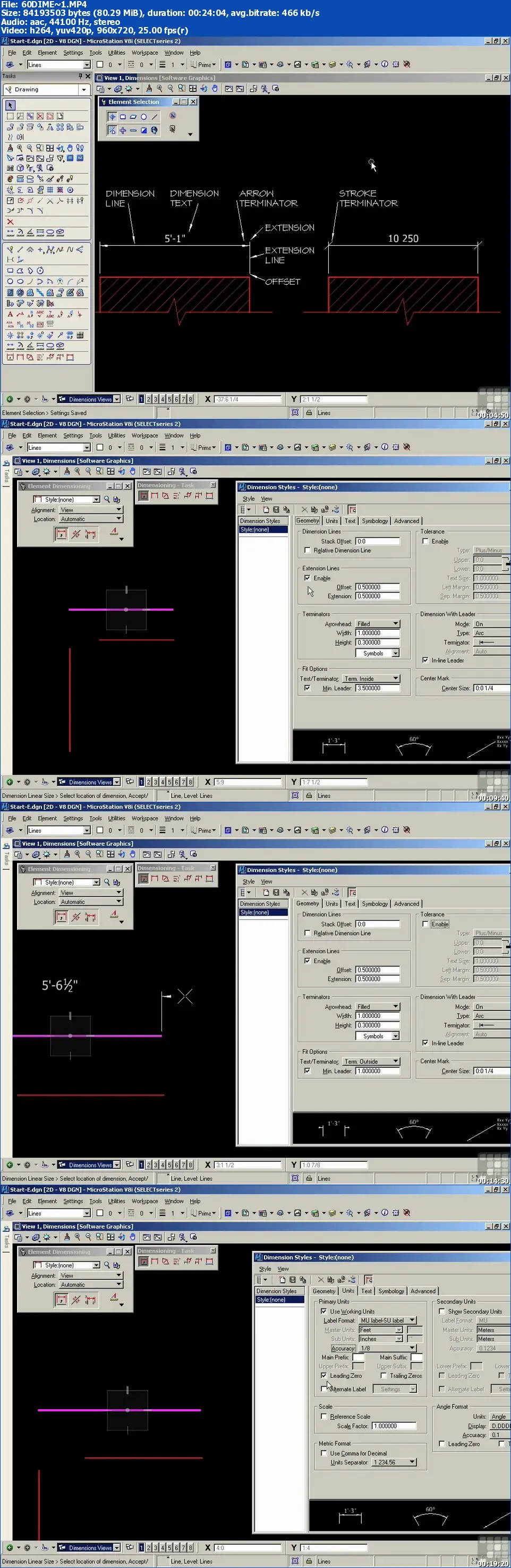Click Disable Handles icon in Element Selection toolbox
Image resolution: width=511 pixels, height=1568 pixels.
pyautogui.click(x=172, y=116)
